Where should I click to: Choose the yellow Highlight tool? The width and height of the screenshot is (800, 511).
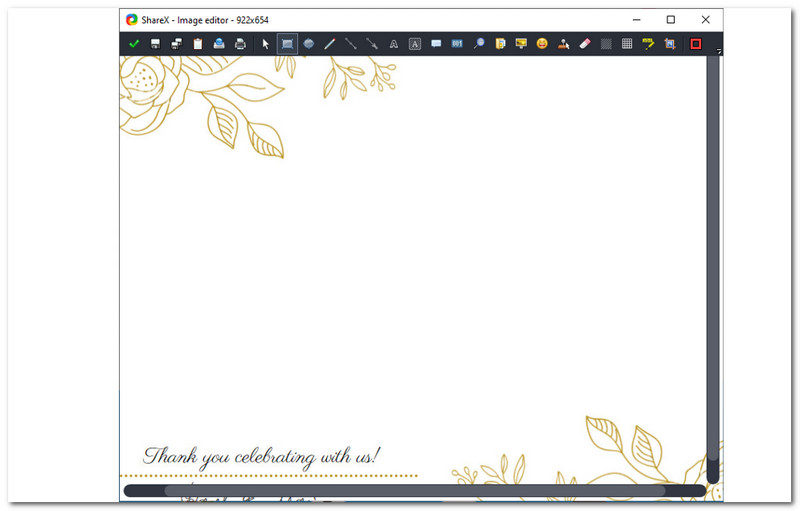click(x=648, y=44)
